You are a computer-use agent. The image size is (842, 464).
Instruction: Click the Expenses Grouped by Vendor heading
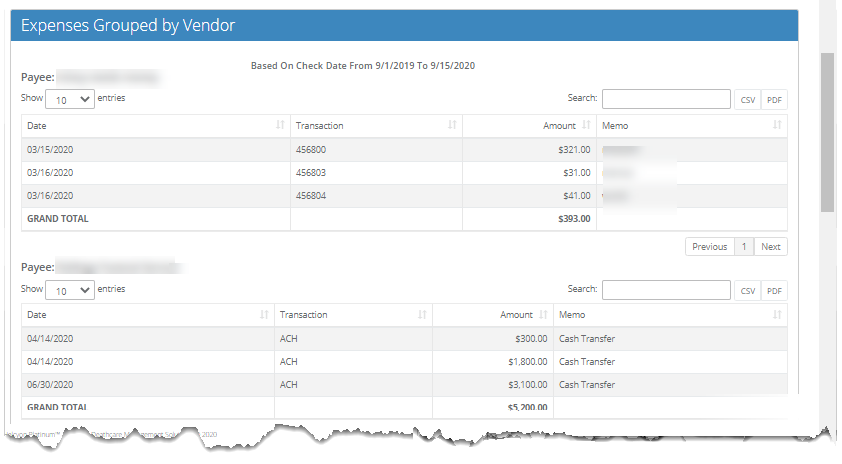pyautogui.click(x=128, y=25)
